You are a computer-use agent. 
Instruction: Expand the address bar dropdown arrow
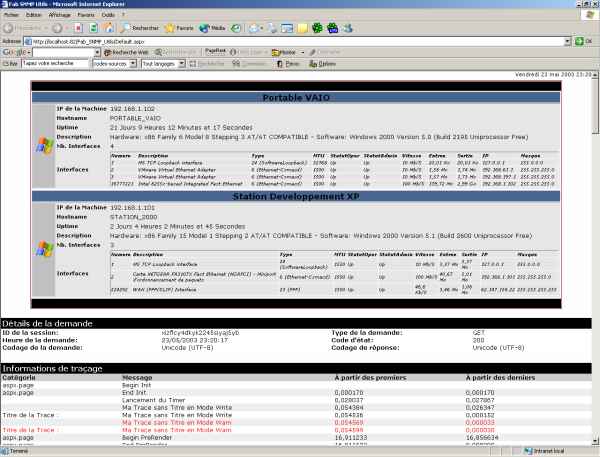coord(567,41)
